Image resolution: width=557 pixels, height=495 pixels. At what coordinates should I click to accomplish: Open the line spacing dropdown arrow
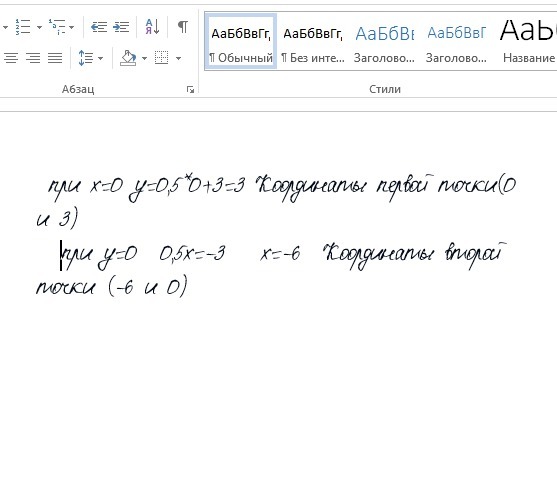(101, 58)
